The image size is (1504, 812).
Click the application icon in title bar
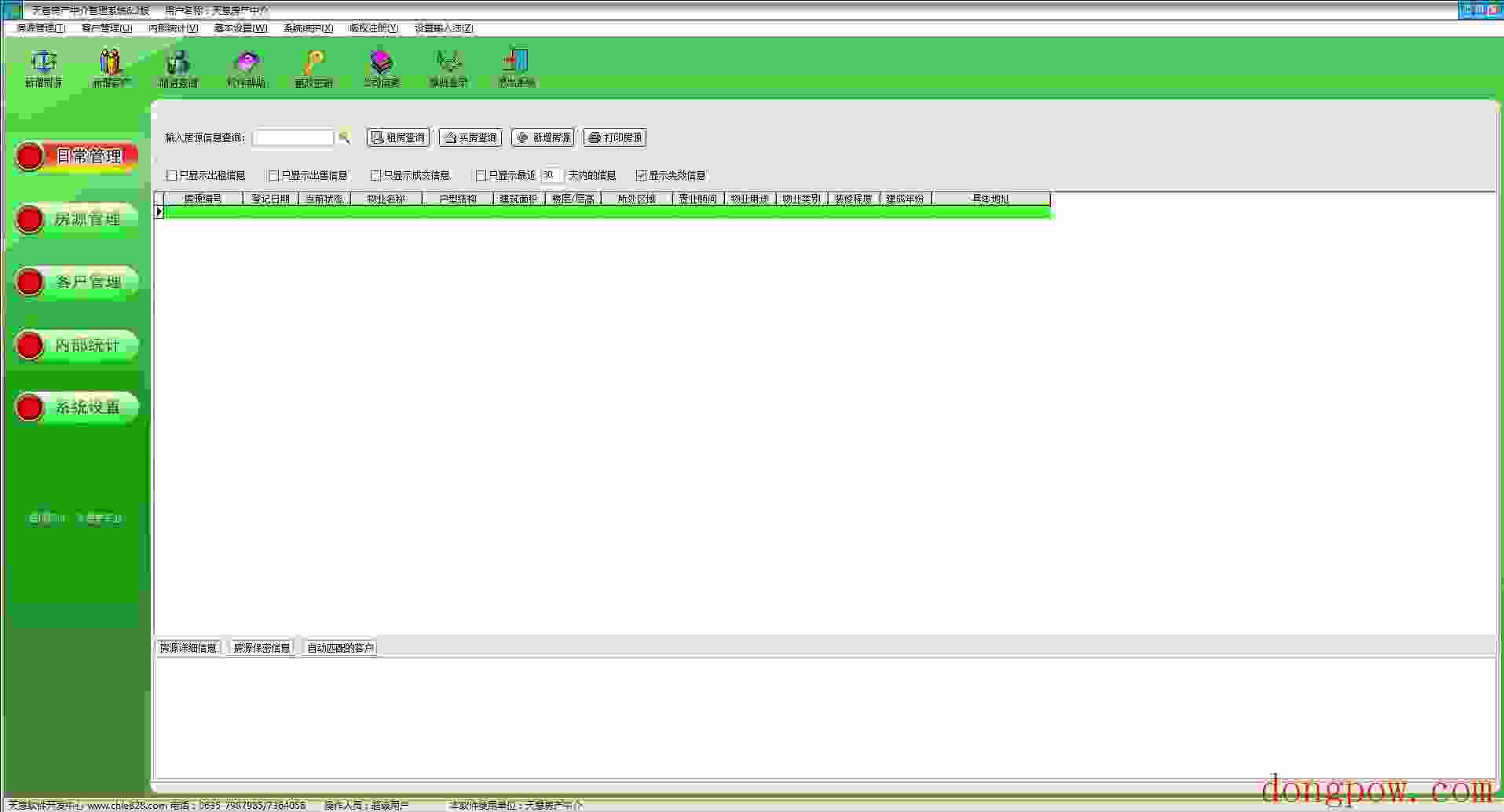pyautogui.click(x=12, y=10)
